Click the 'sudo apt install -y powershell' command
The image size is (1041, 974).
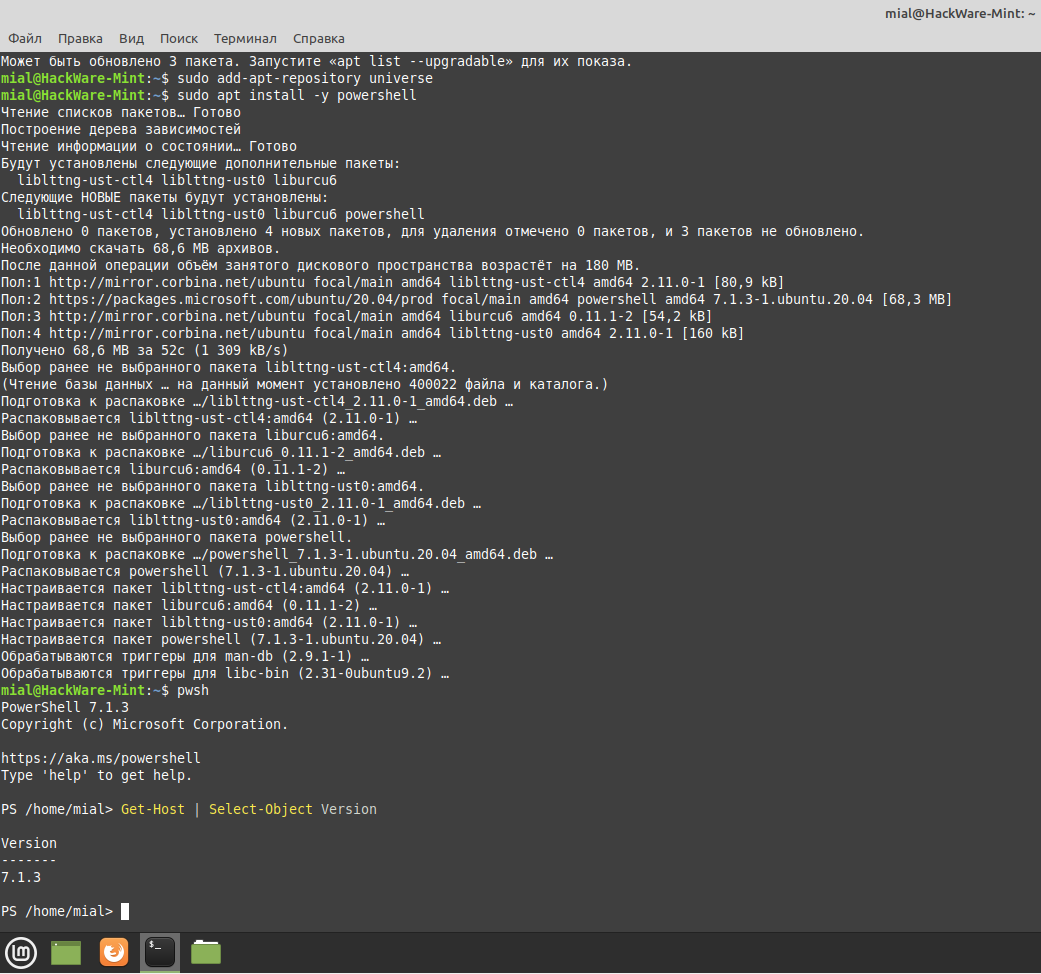tap(297, 95)
